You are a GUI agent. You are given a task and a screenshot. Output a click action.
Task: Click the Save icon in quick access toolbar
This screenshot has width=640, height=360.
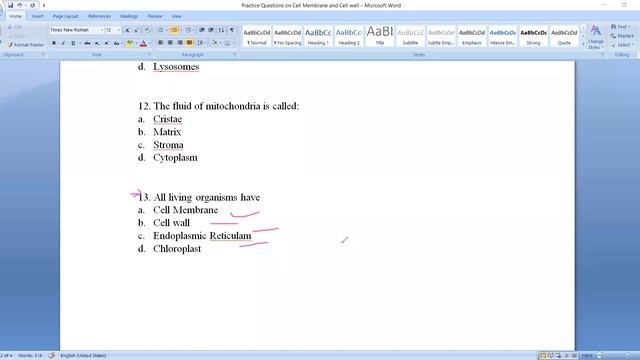click(x=11, y=5)
